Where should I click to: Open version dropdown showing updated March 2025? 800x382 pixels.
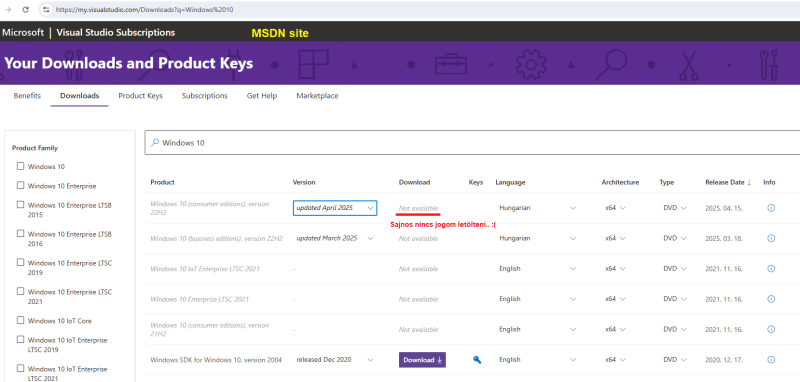(335, 238)
